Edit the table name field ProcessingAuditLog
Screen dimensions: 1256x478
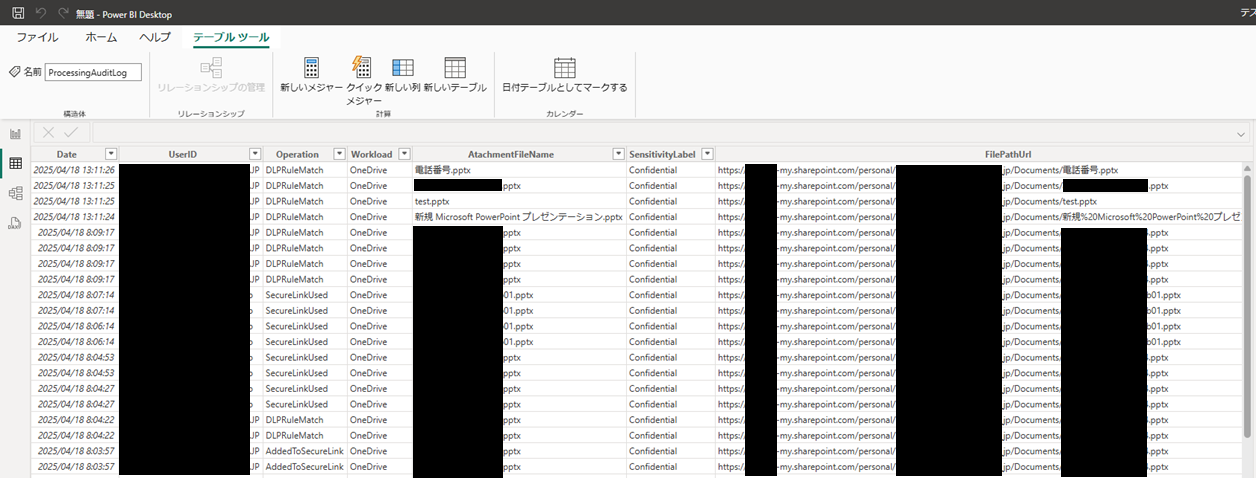[94, 72]
